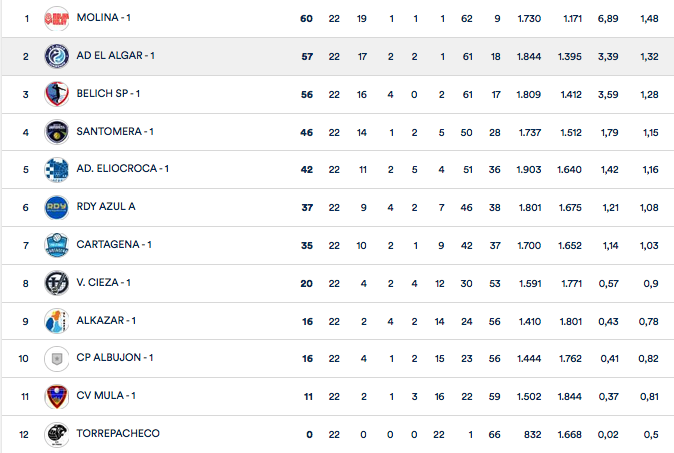
Task: Click the AD. Eliocroca team logo
Action: [56, 169]
